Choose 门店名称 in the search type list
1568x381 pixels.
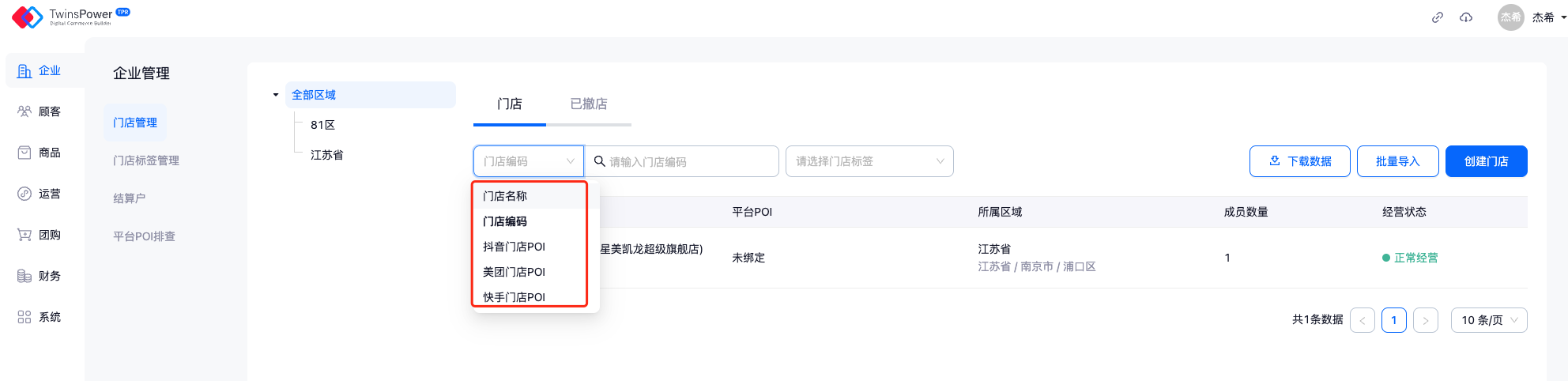point(506,196)
